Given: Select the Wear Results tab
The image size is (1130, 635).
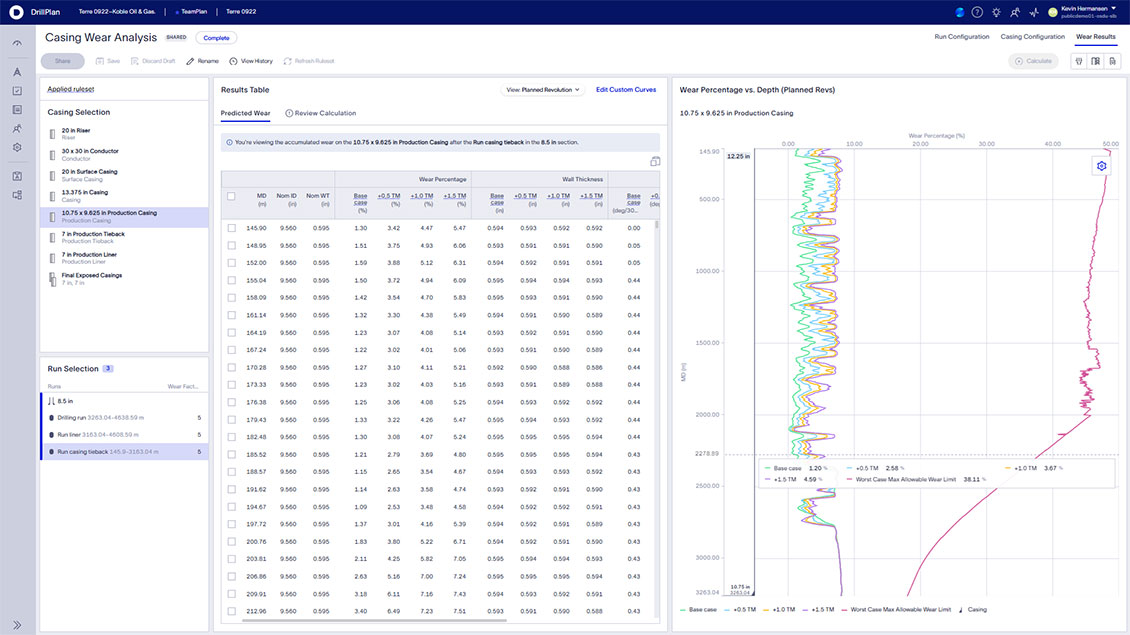Looking at the screenshot, I should pyautogui.click(x=1095, y=37).
